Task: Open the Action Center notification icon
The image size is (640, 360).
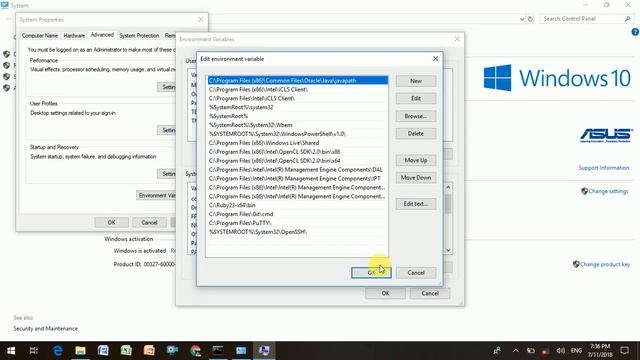Action: coord(624,351)
